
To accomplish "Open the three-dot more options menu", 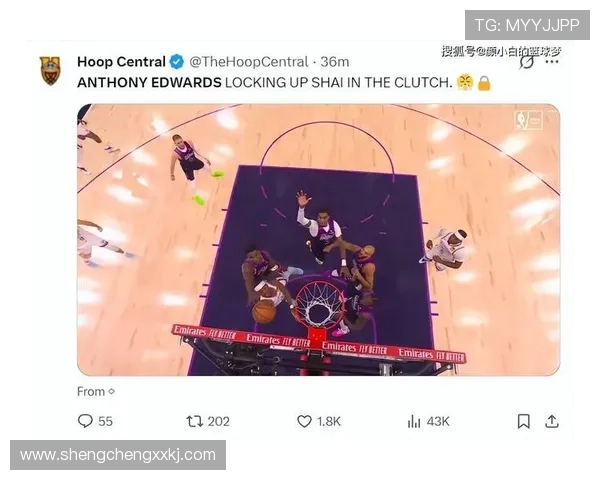I will 551,62.
